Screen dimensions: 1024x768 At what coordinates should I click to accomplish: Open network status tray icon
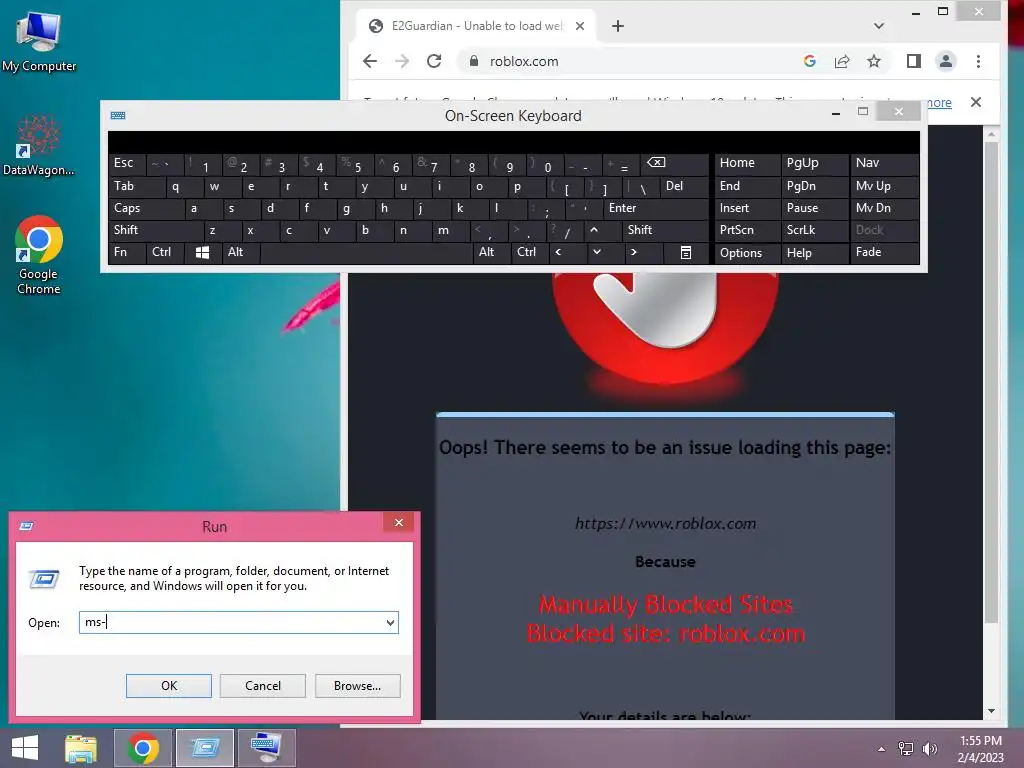(x=906, y=748)
